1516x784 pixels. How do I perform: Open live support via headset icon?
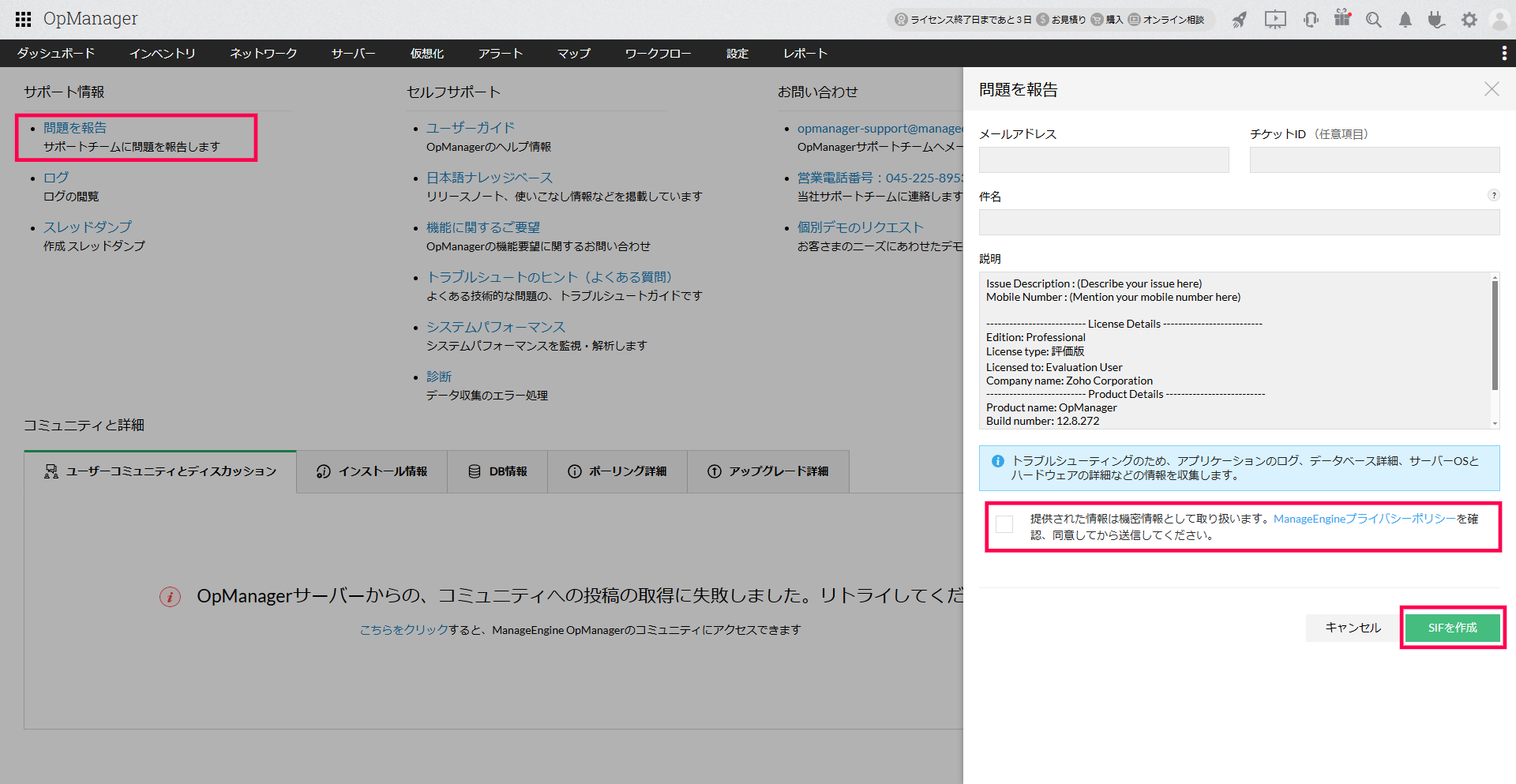click(x=1311, y=18)
